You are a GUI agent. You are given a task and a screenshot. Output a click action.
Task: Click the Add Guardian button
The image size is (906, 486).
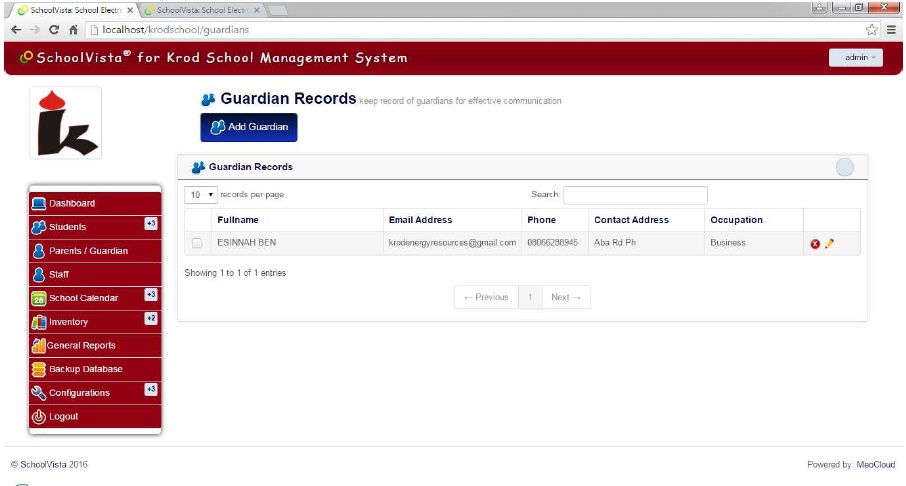coord(249,127)
